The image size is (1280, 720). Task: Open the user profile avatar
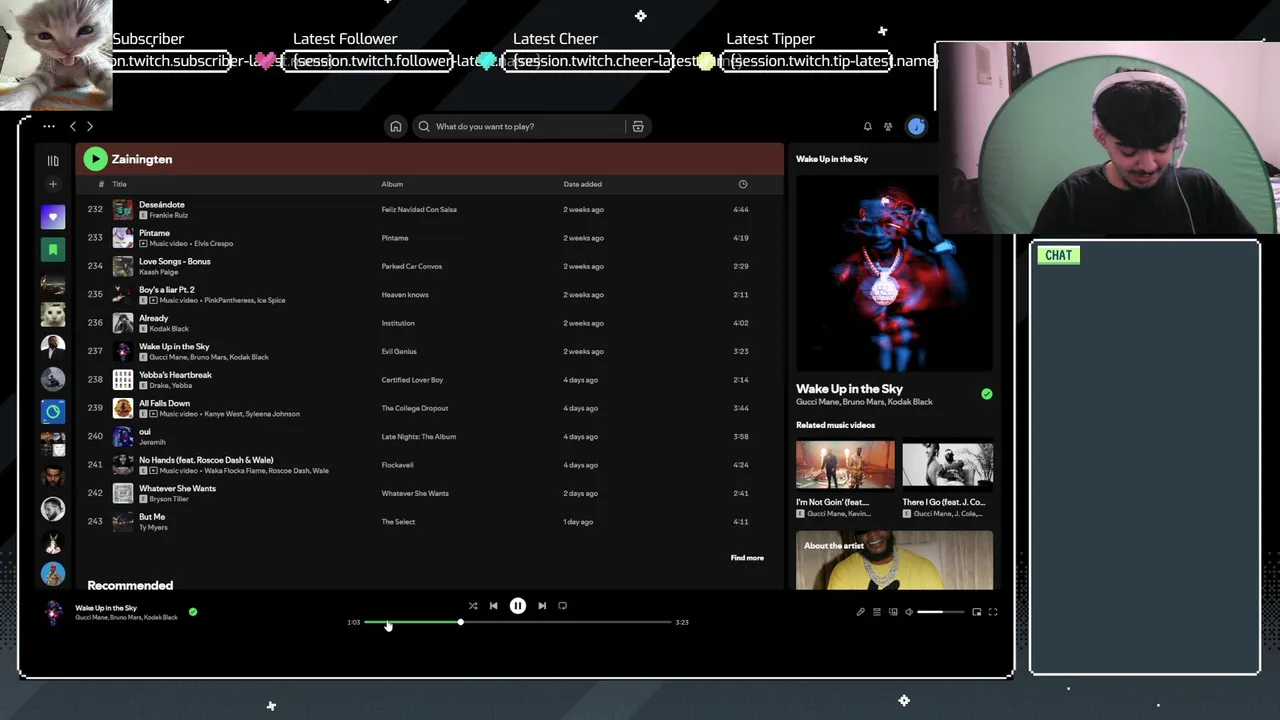(x=916, y=126)
